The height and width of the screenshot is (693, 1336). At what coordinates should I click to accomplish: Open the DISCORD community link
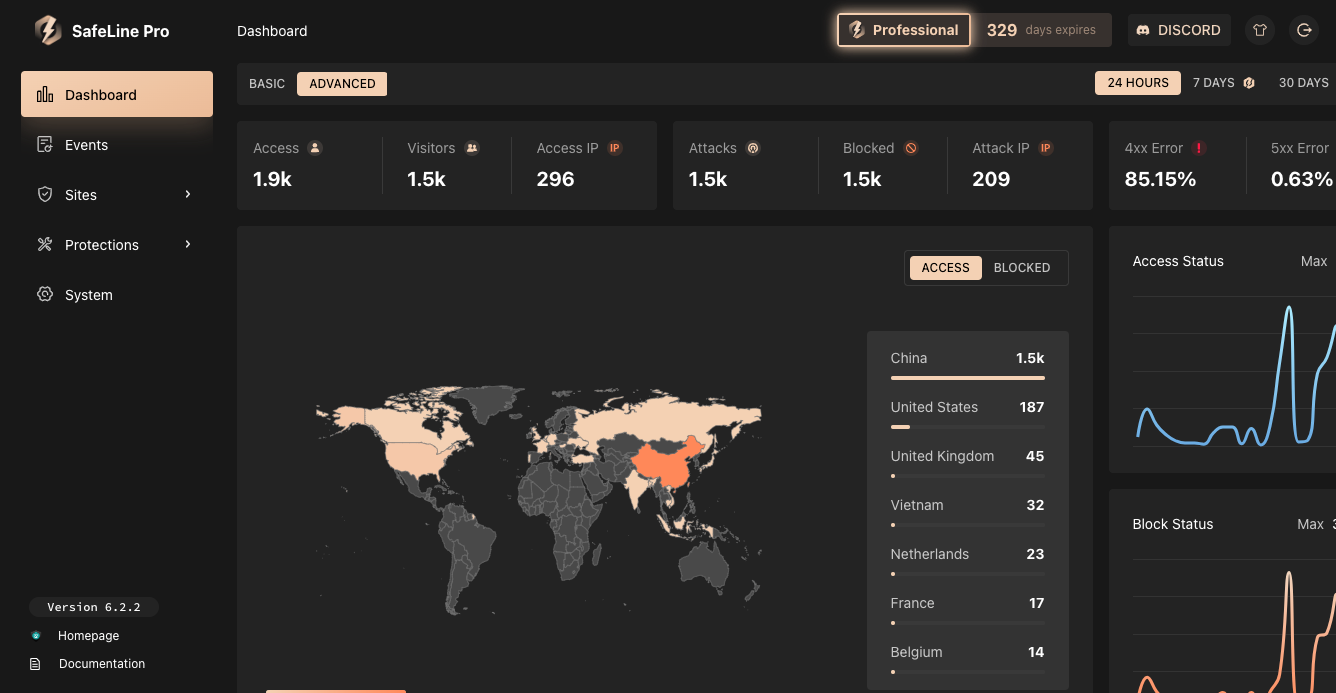click(1179, 30)
